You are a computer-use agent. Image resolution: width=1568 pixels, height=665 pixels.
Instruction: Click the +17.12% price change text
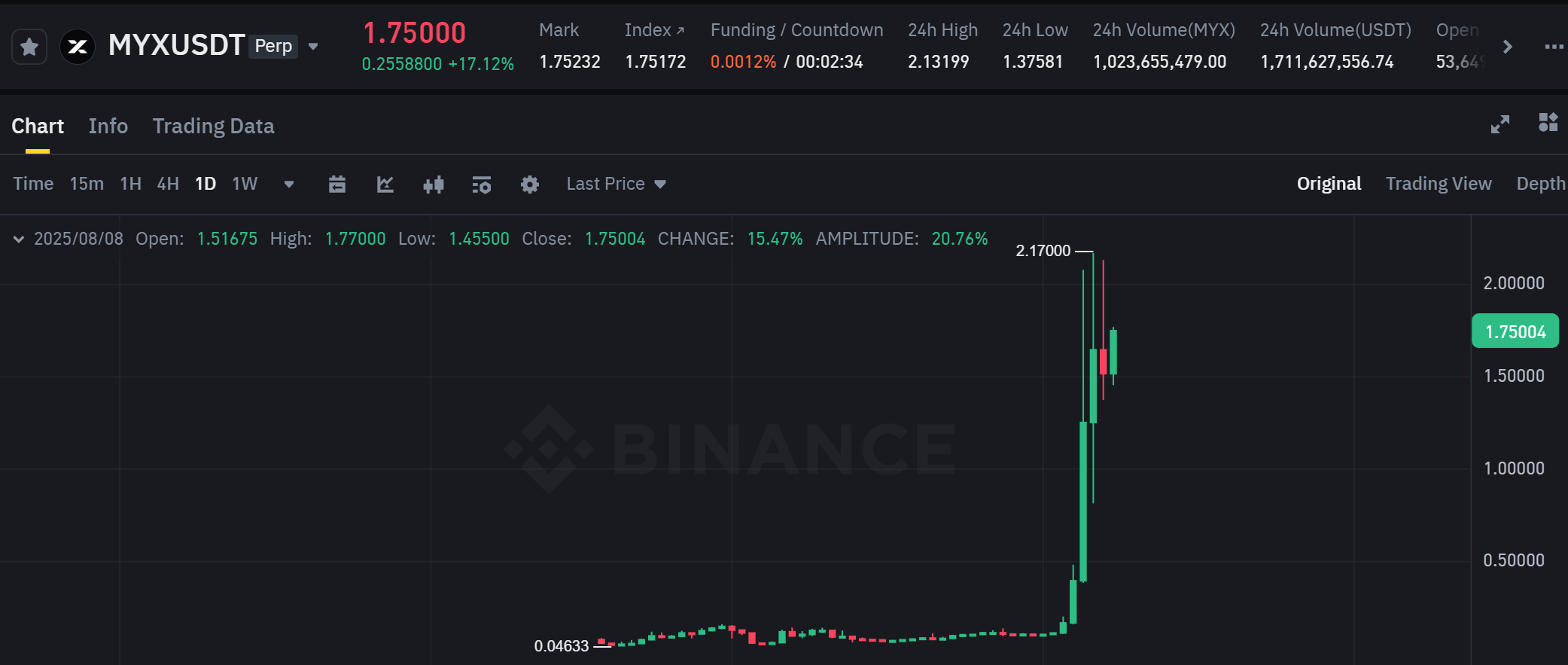481,64
